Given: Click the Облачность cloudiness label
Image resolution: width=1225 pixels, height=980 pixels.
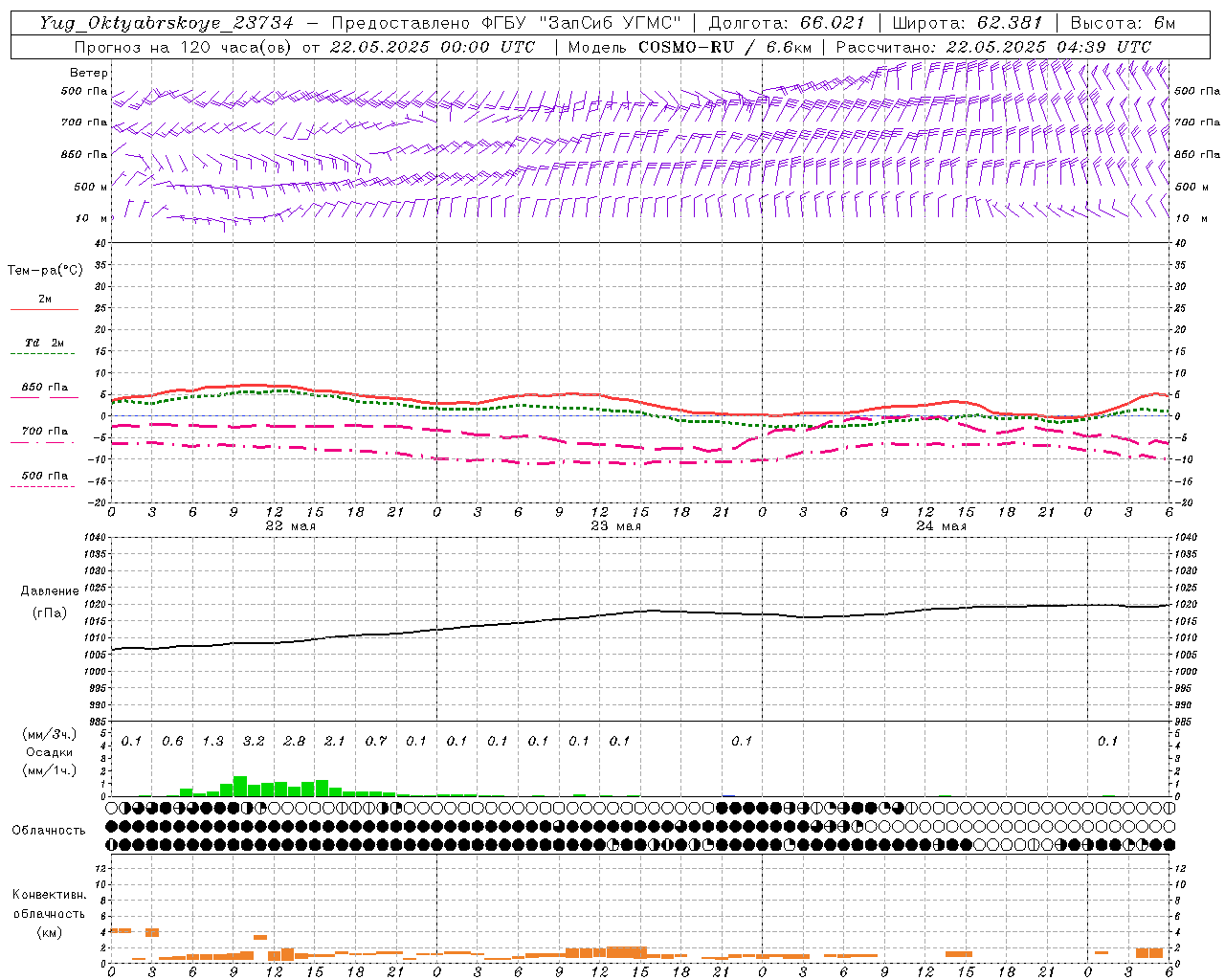Looking at the screenshot, I should tap(49, 831).
